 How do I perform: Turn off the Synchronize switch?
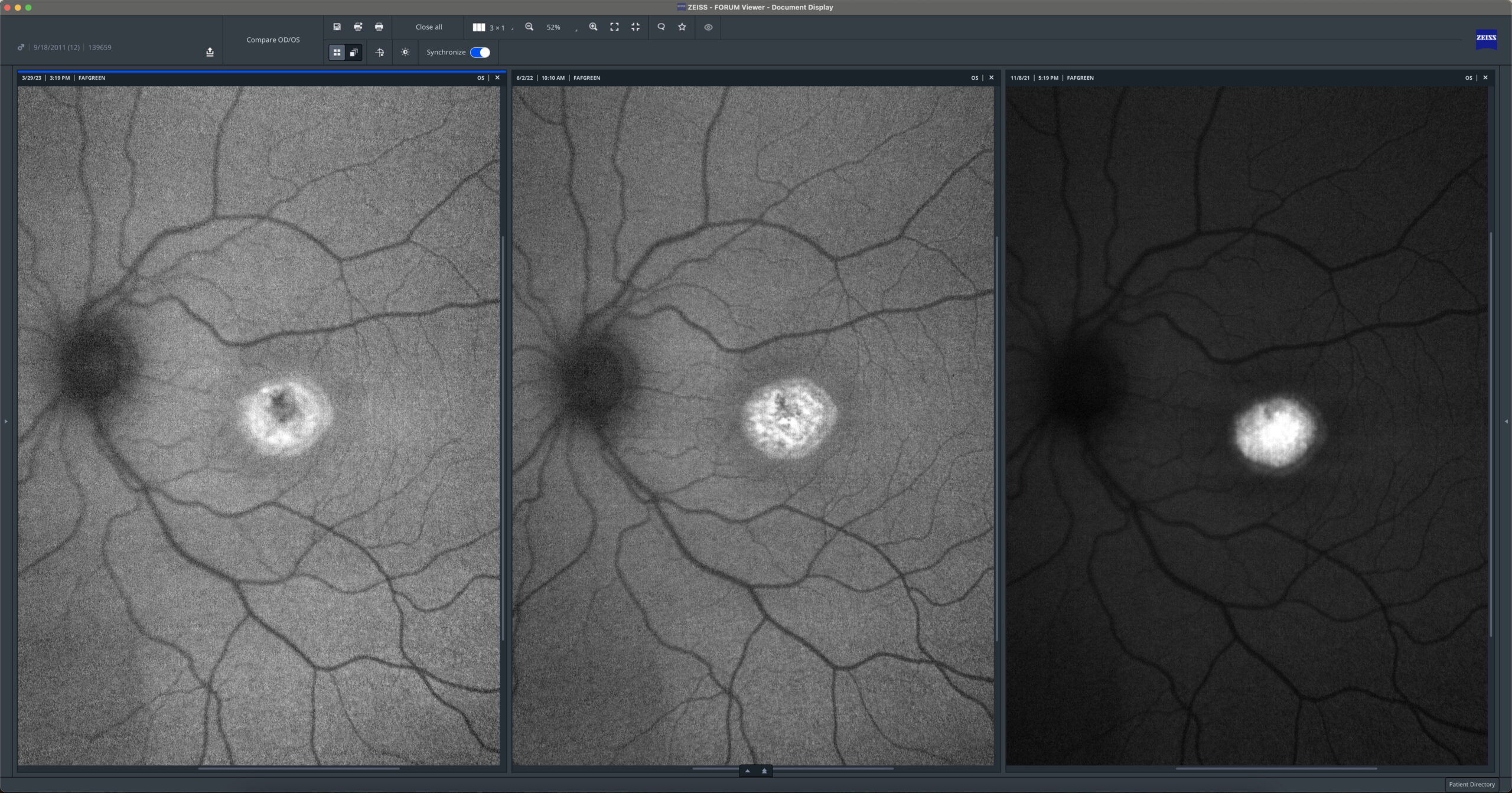pyautogui.click(x=480, y=53)
